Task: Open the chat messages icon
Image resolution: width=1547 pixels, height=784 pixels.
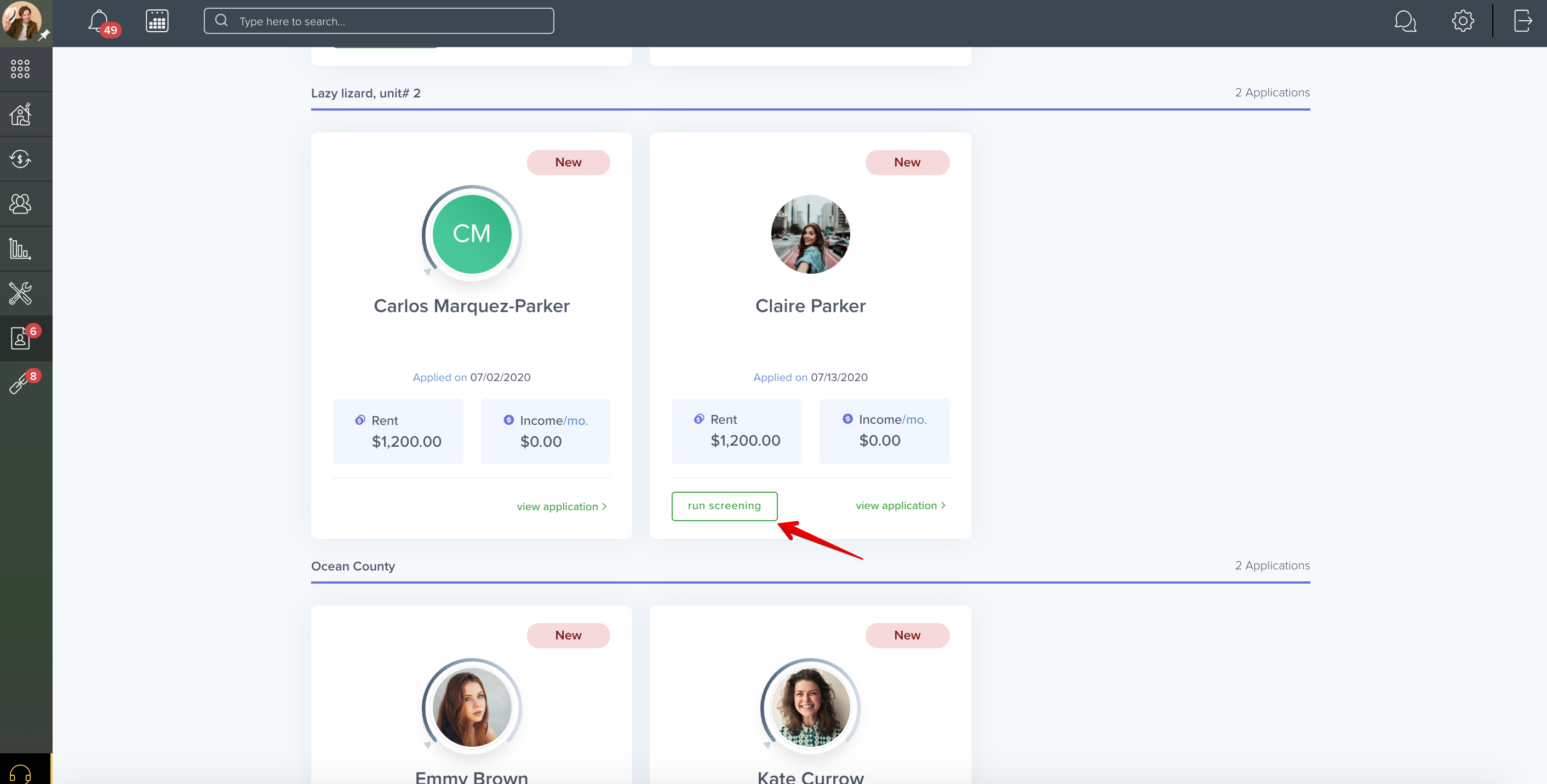Action: click(1405, 21)
